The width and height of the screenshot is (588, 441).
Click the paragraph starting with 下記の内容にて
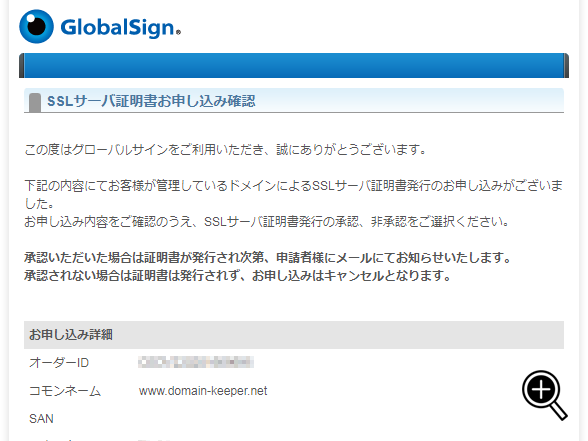click(x=294, y=195)
